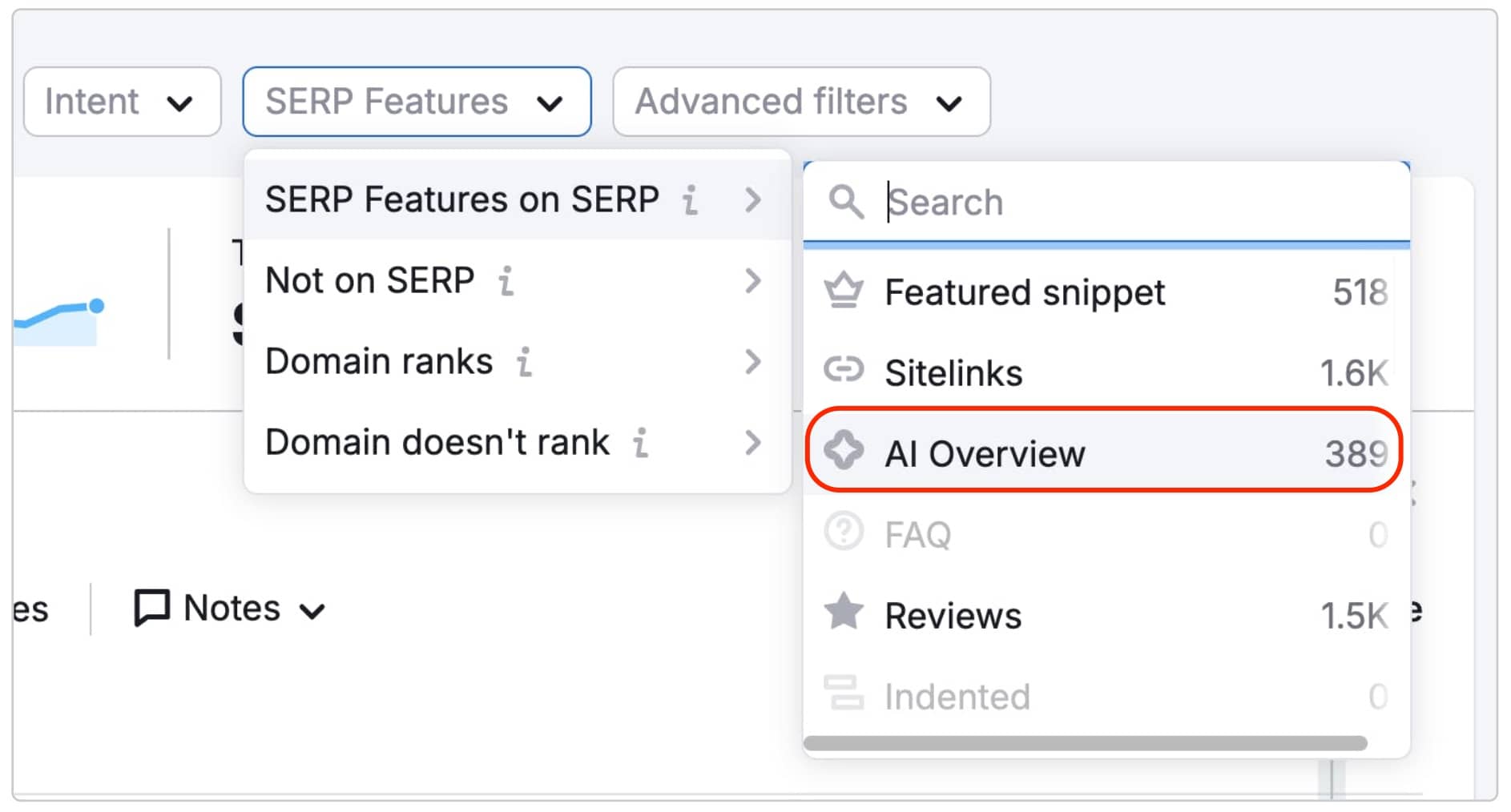Click the Featured snippet crown icon

pos(844,291)
